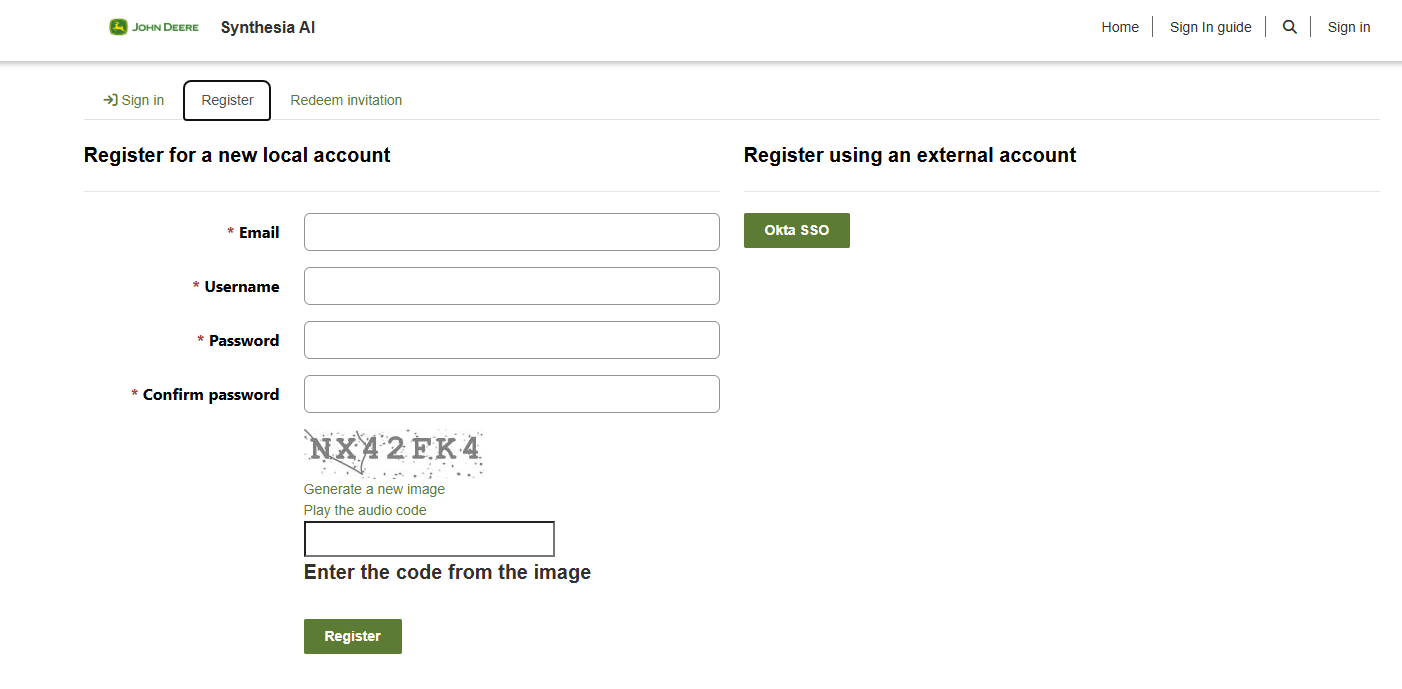Select the Password text box

511,340
